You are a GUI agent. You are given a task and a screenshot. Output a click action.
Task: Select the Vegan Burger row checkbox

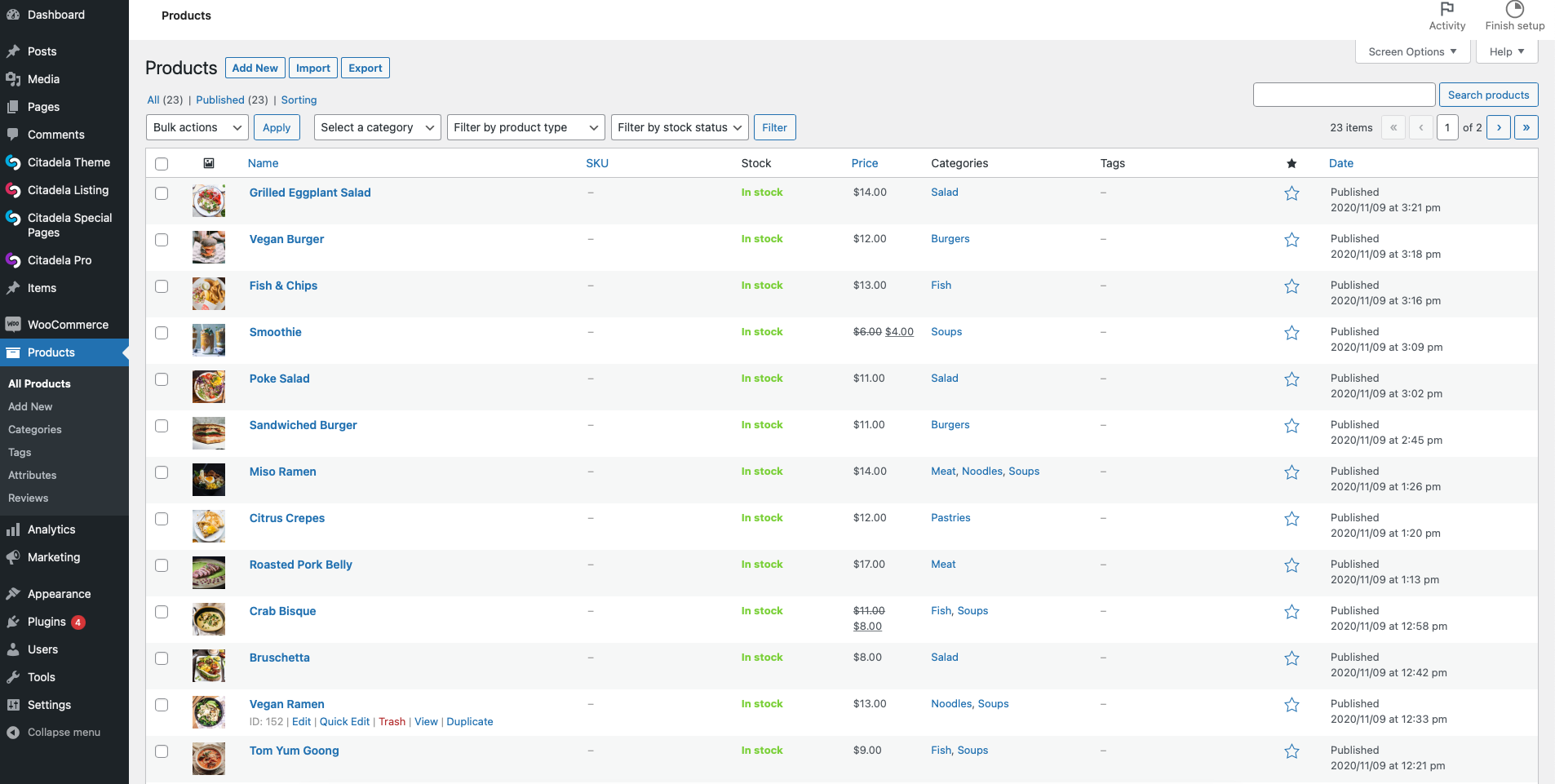(x=162, y=240)
